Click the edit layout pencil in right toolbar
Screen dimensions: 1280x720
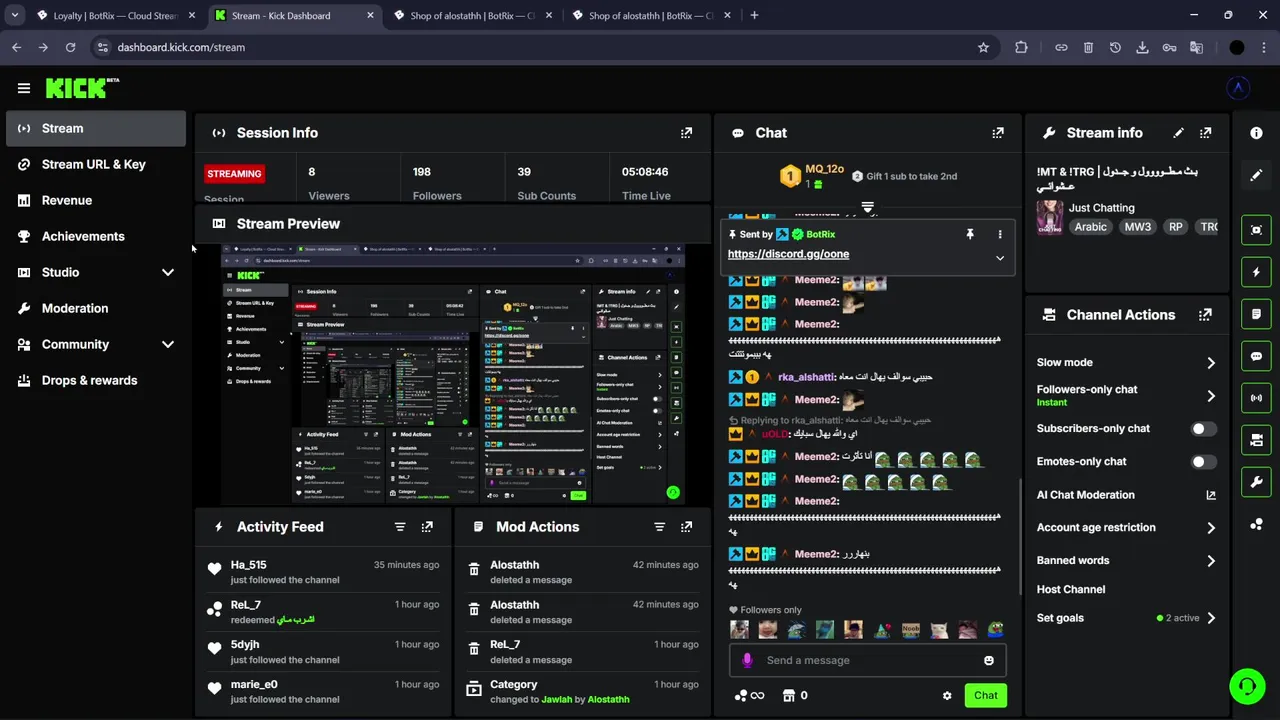pyautogui.click(x=1256, y=175)
